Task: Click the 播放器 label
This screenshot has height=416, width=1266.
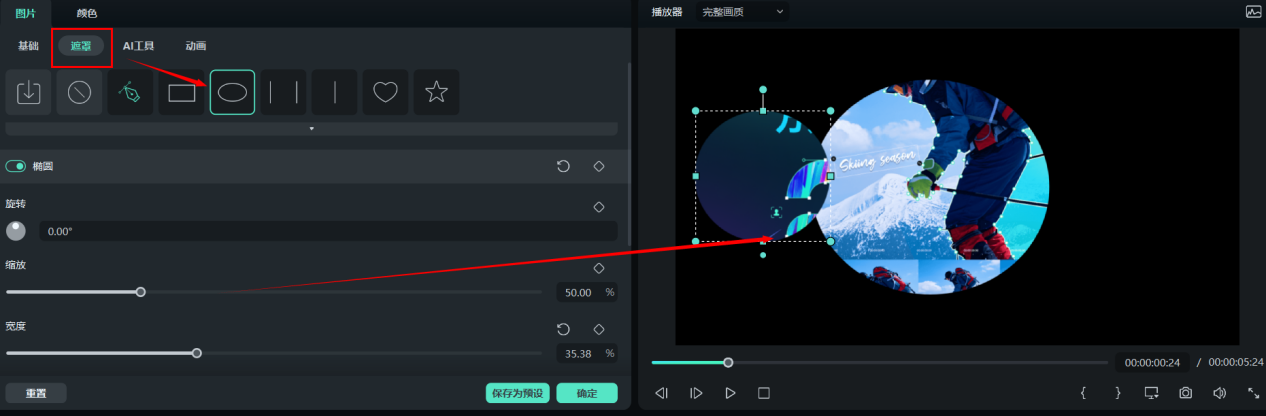Action: click(666, 12)
